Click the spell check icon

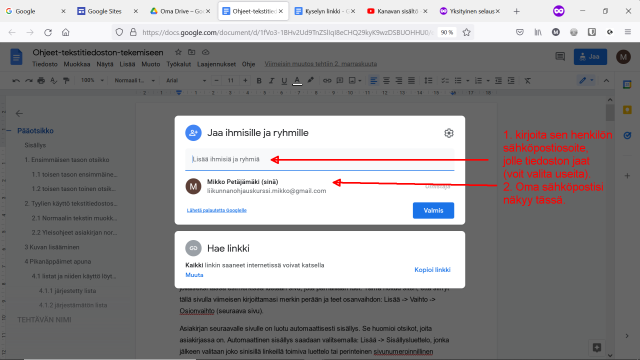pos(53,81)
